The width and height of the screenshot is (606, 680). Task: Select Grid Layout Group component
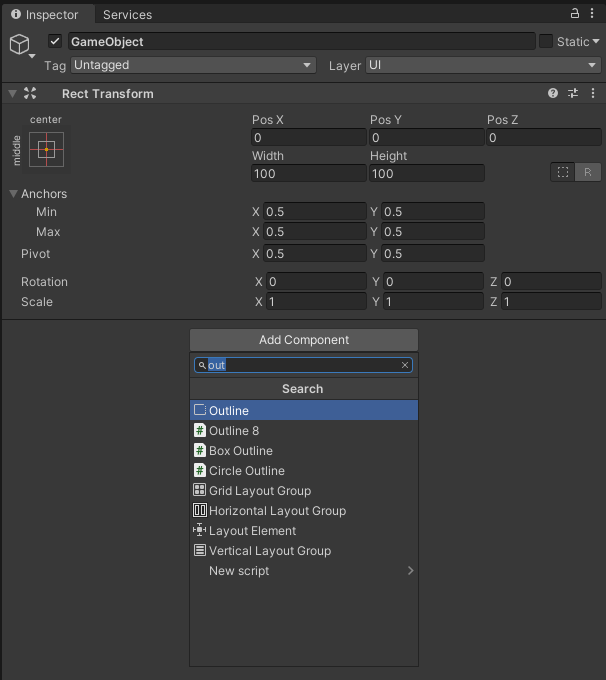click(x=304, y=490)
